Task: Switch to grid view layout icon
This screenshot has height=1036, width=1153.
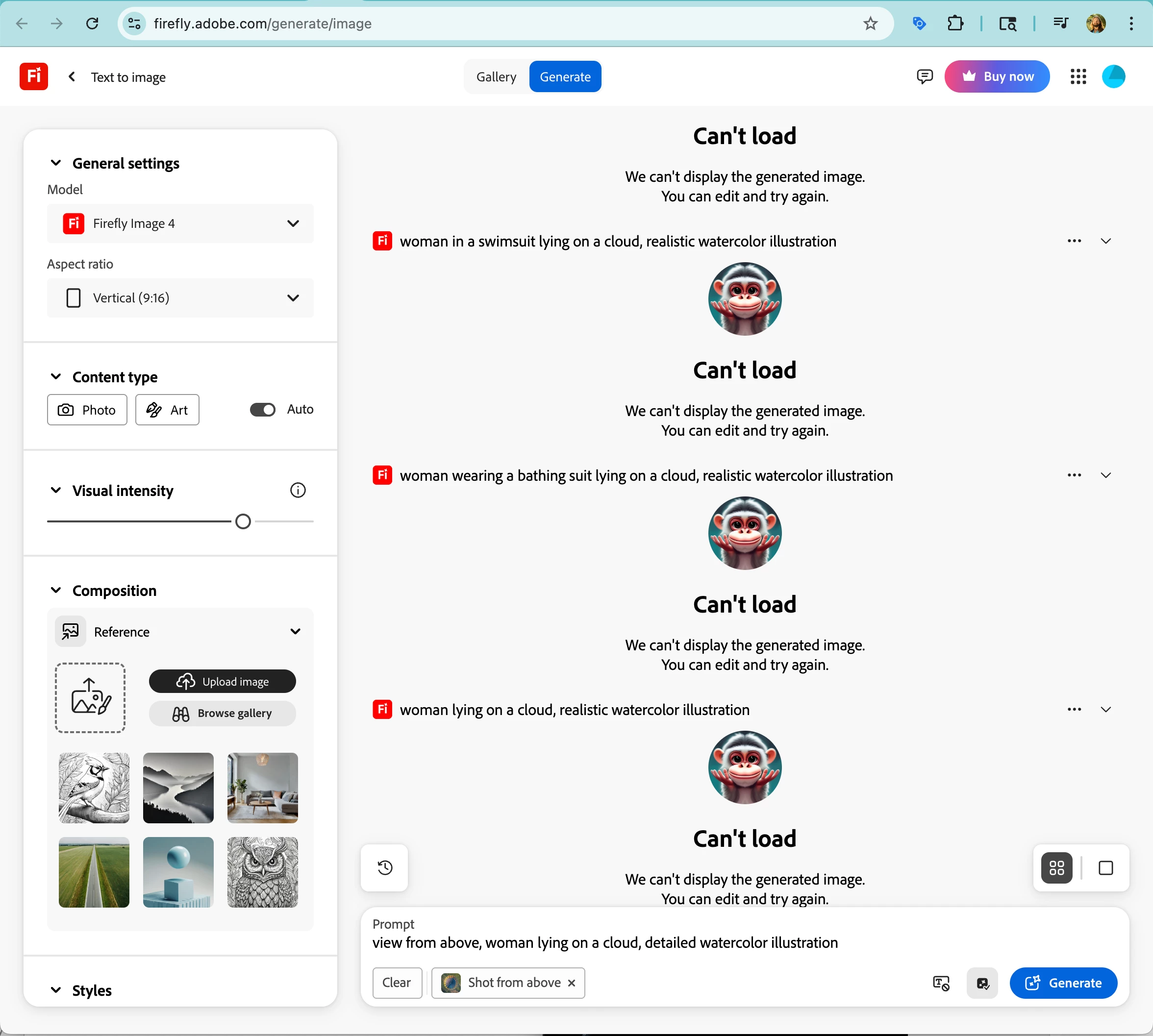Action: (1056, 867)
